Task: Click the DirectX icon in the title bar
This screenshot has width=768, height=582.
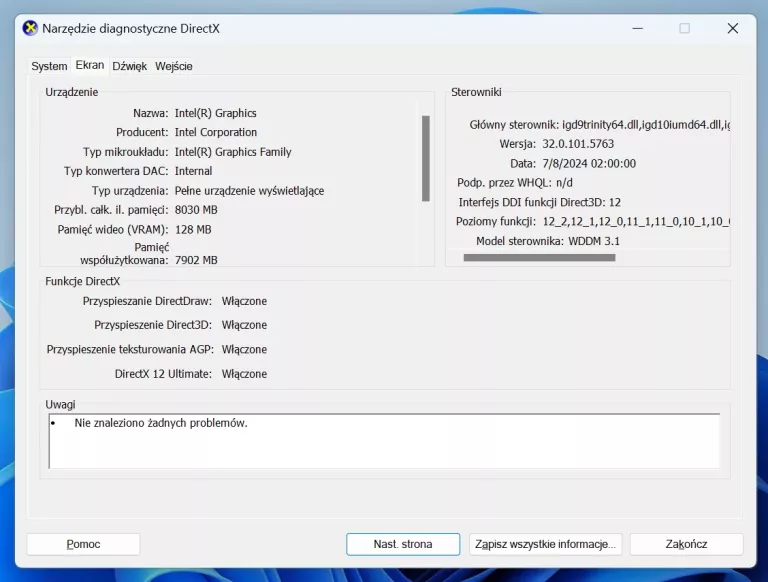Action: tap(30, 28)
